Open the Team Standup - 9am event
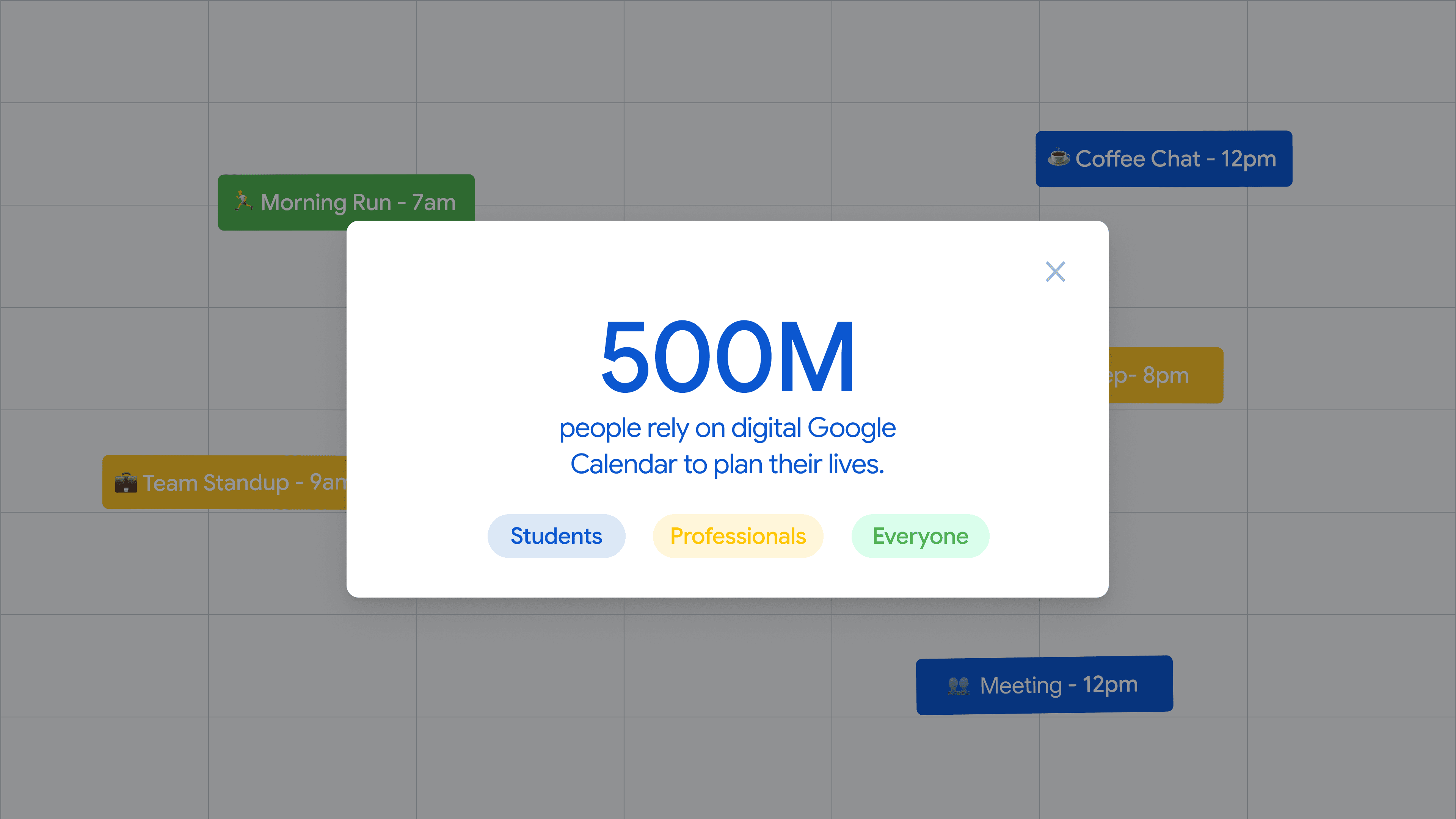 click(224, 482)
